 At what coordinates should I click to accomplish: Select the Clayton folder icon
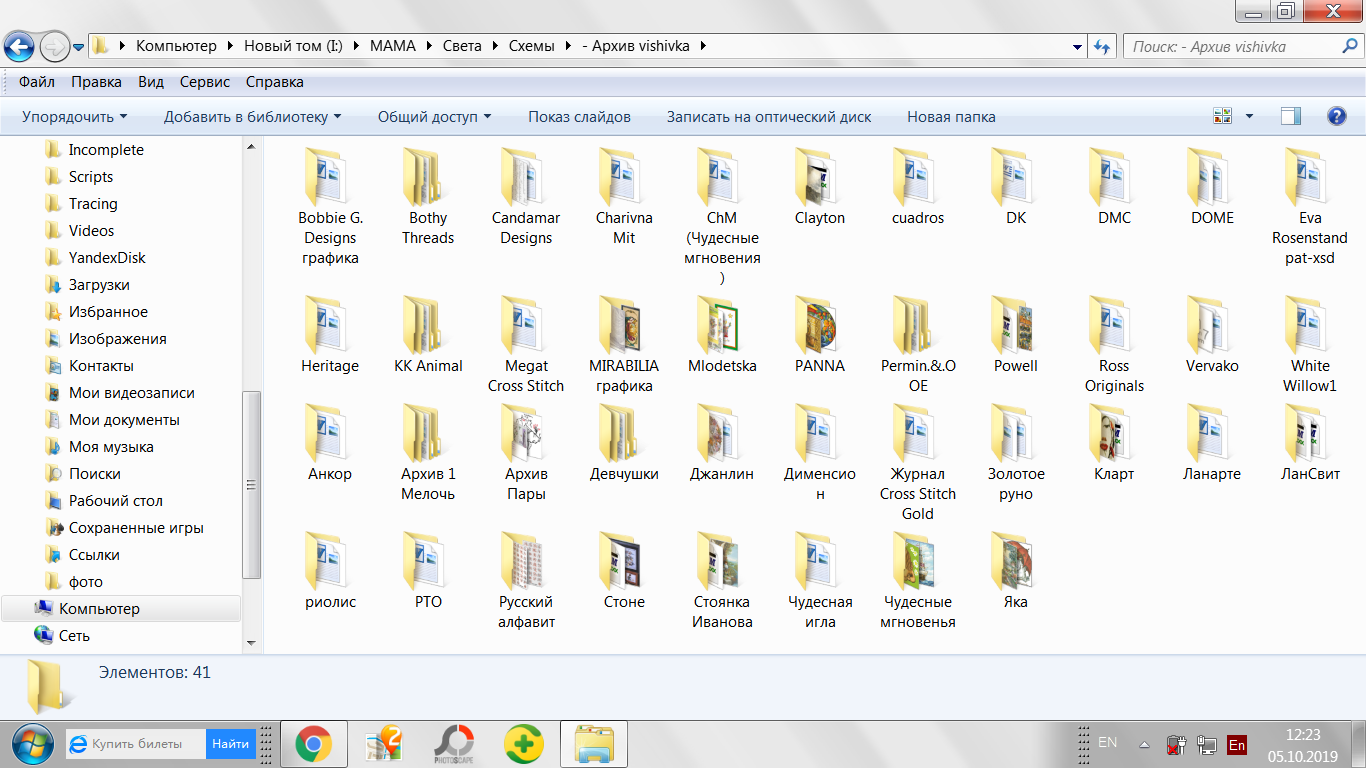pyautogui.click(x=820, y=175)
